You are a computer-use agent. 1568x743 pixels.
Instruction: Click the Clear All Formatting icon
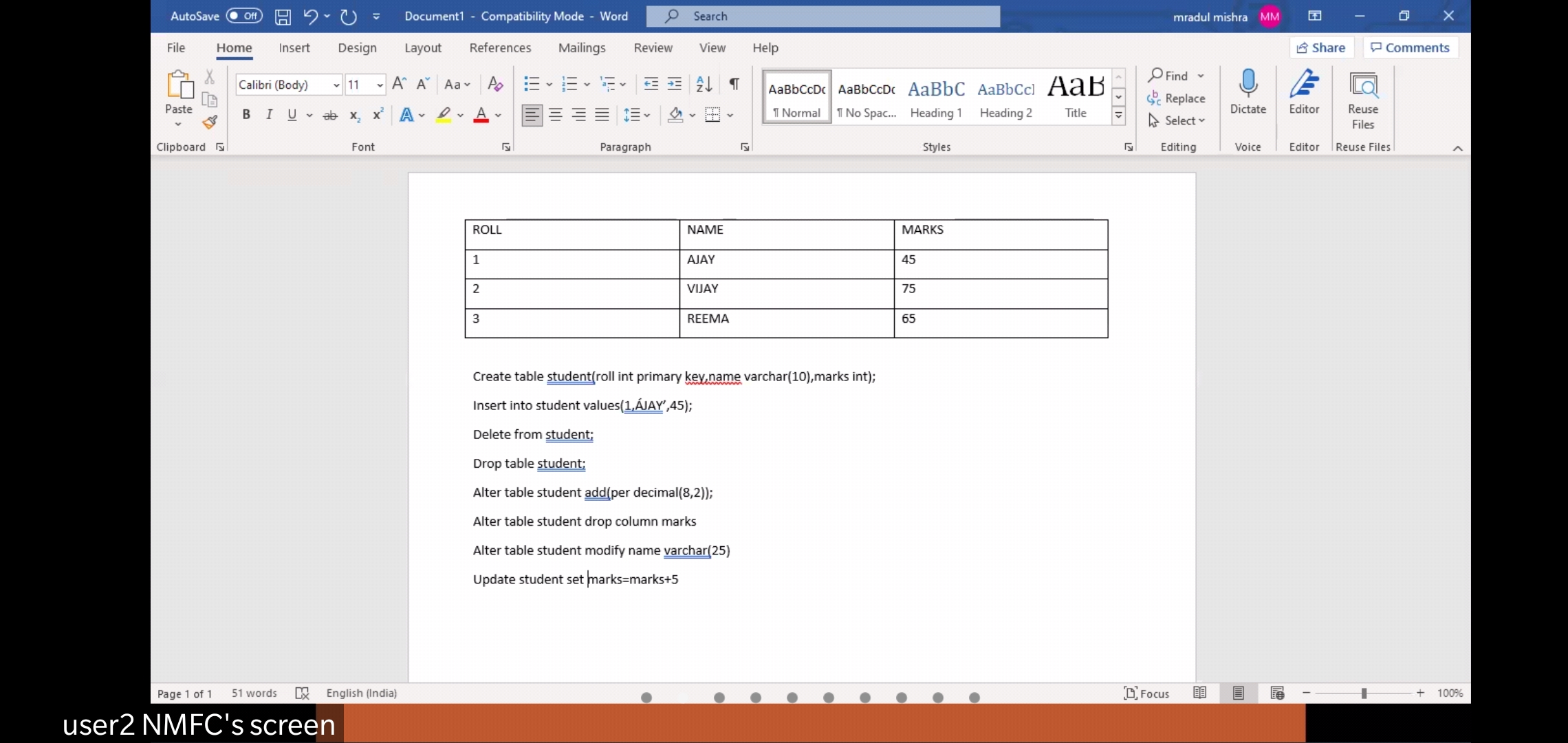click(x=495, y=84)
